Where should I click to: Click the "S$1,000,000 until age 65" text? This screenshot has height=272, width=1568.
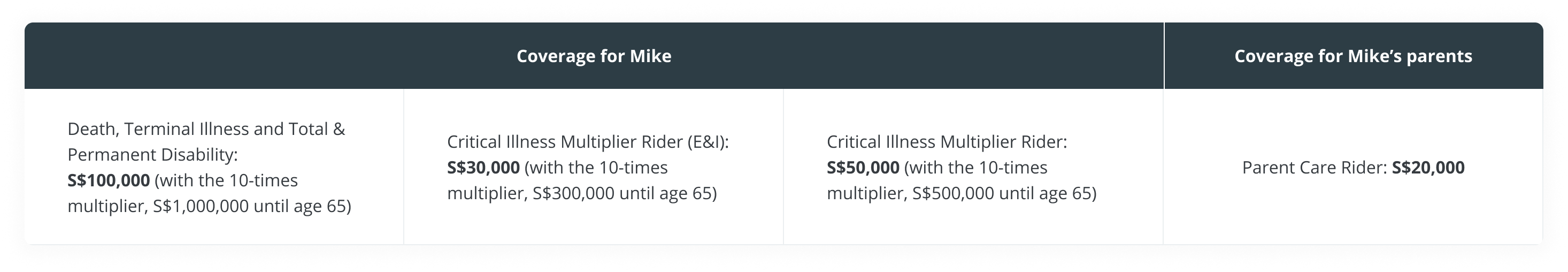(x=252, y=206)
